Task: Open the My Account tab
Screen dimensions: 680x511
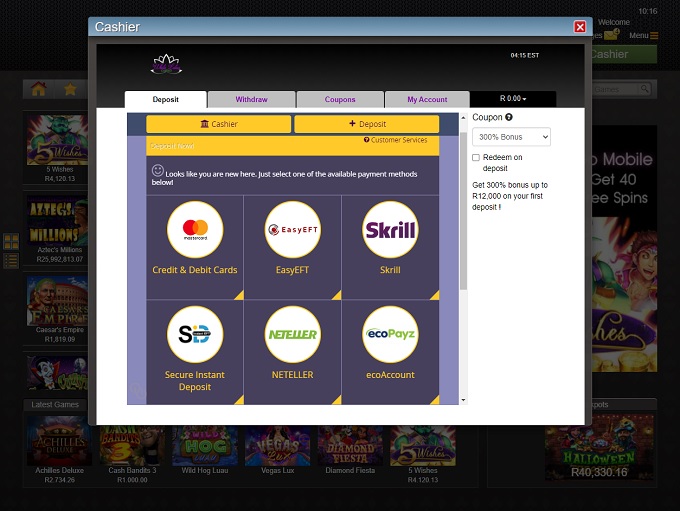Action: pyautogui.click(x=427, y=99)
